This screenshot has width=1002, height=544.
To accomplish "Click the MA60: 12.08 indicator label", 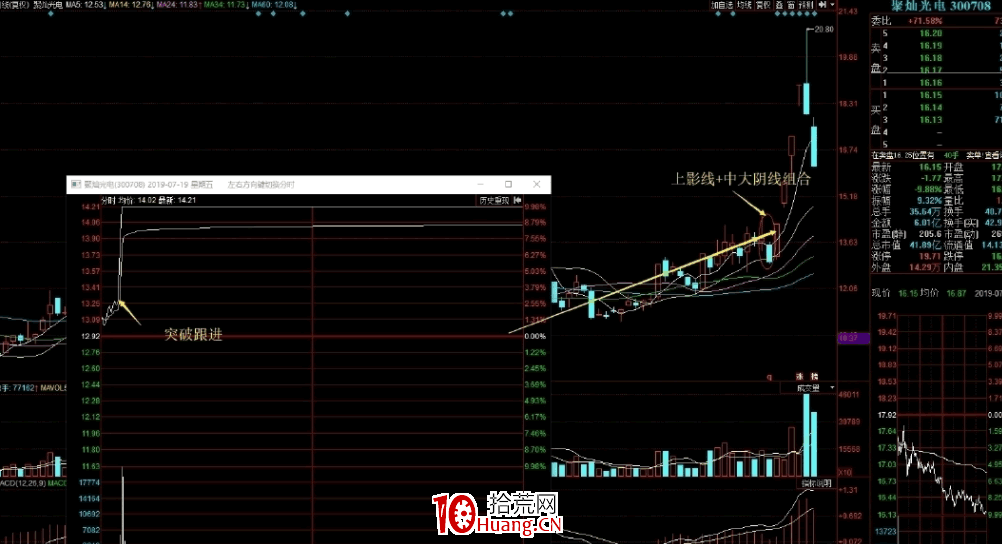I will pyautogui.click(x=274, y=4).
